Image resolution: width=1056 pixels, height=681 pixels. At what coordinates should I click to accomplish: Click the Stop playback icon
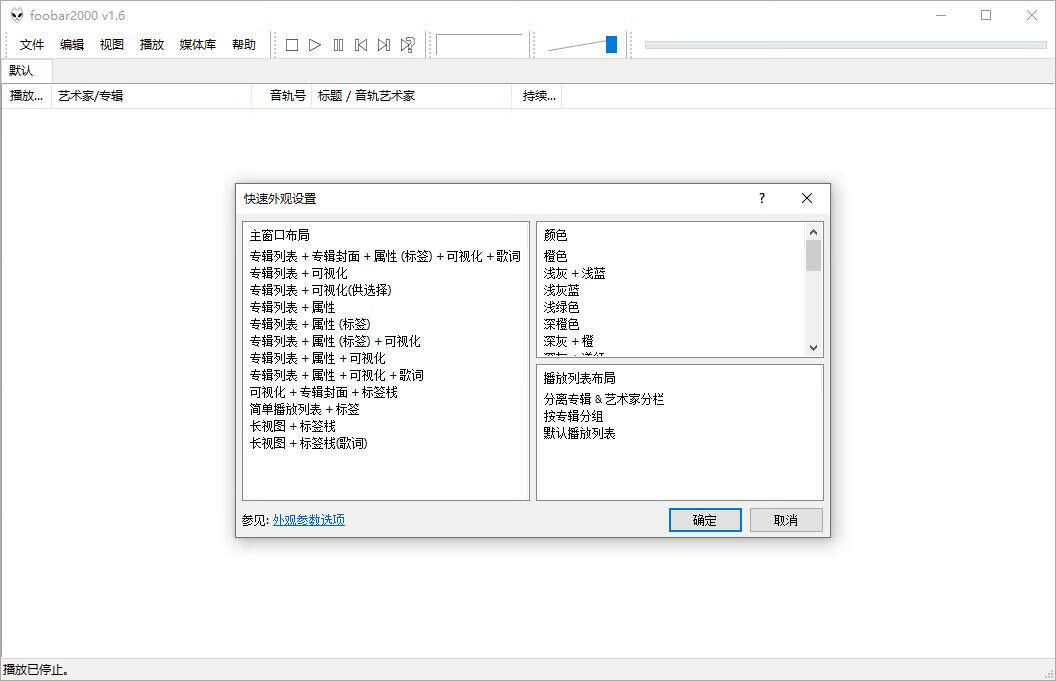(x=291, y=44)
